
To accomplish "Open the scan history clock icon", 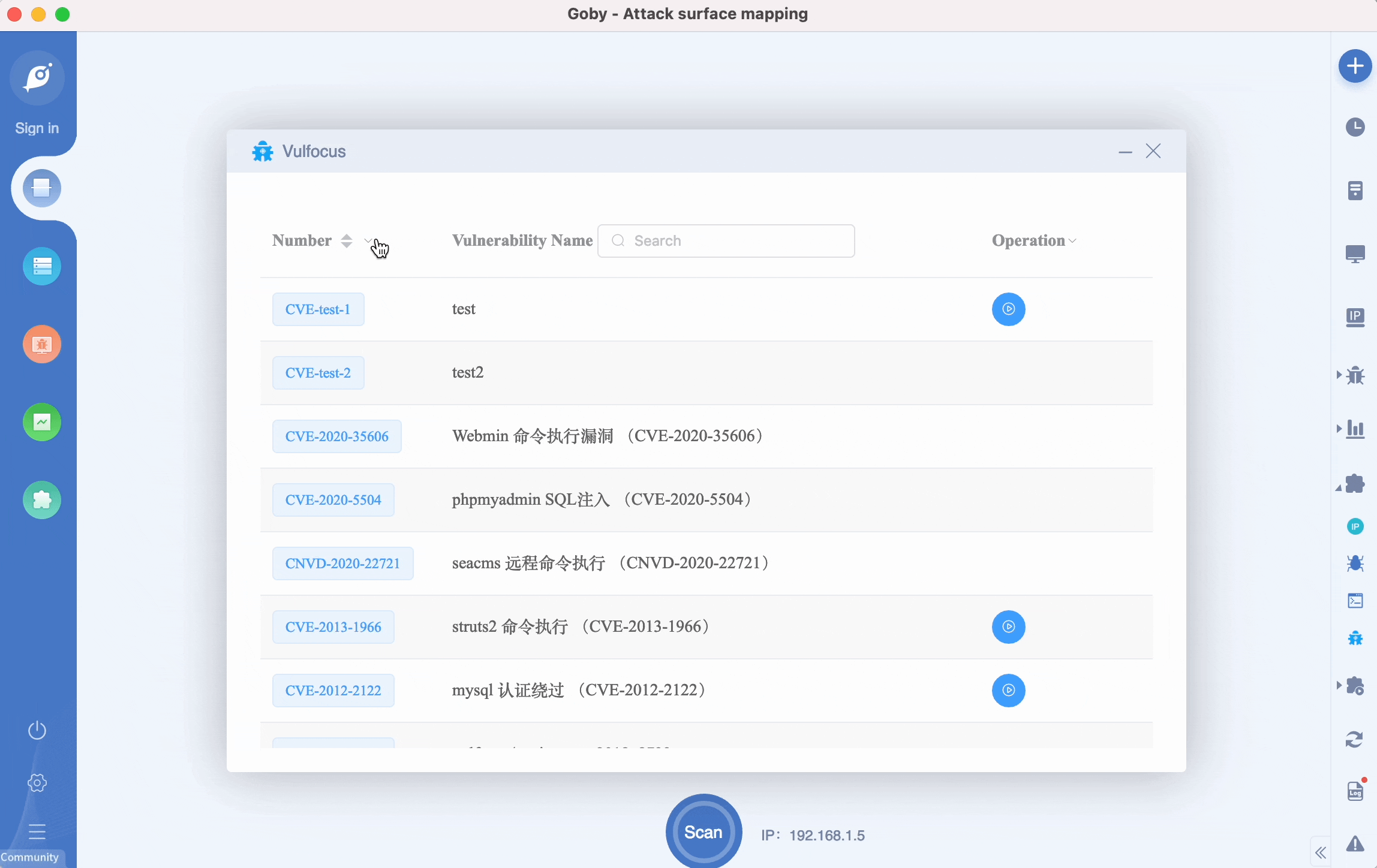I will (1355, 127).
